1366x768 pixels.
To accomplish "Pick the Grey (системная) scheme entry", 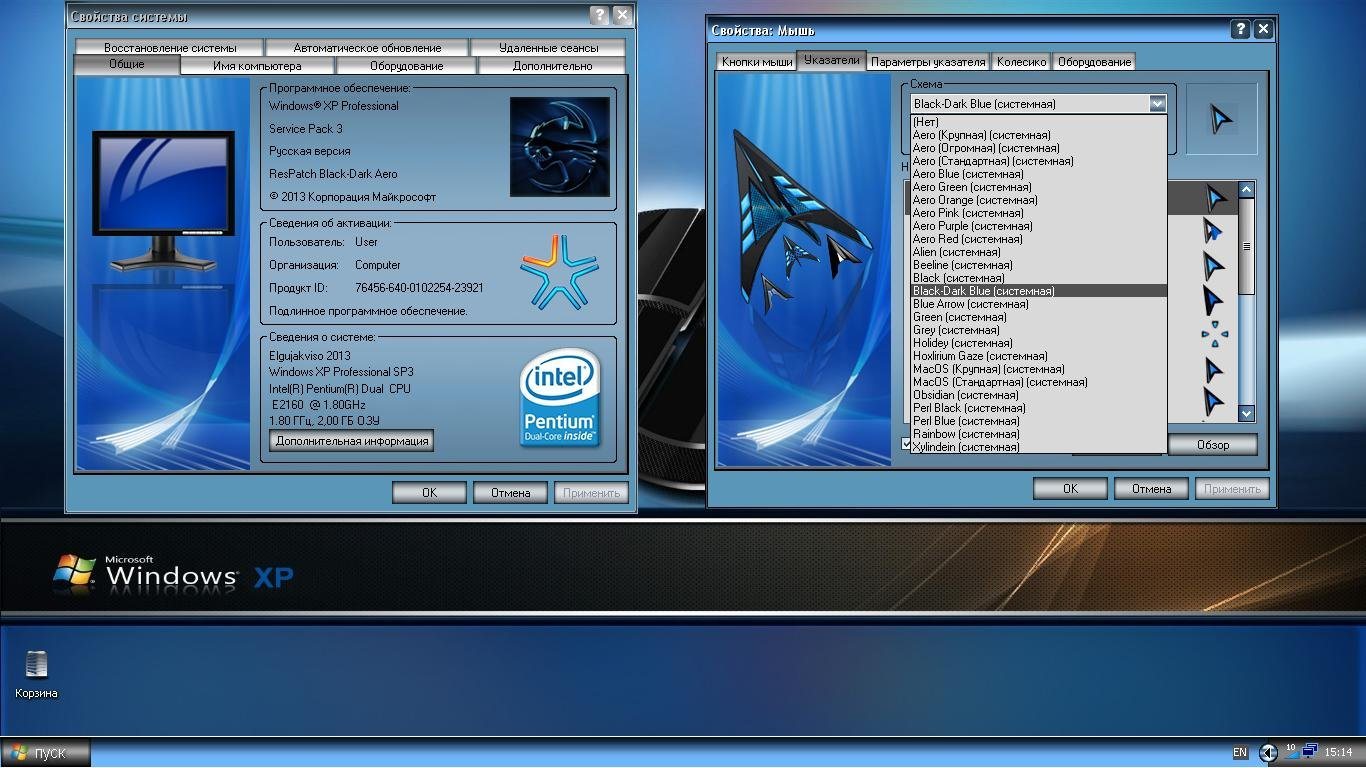I will (x=1038, y=330).
